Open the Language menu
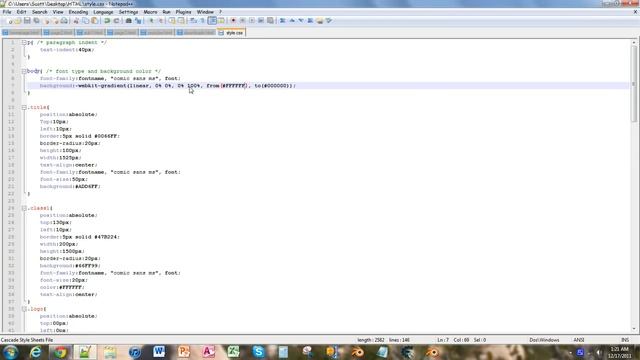The height and width of the screenshot is (360, 640). pos(103,12)
